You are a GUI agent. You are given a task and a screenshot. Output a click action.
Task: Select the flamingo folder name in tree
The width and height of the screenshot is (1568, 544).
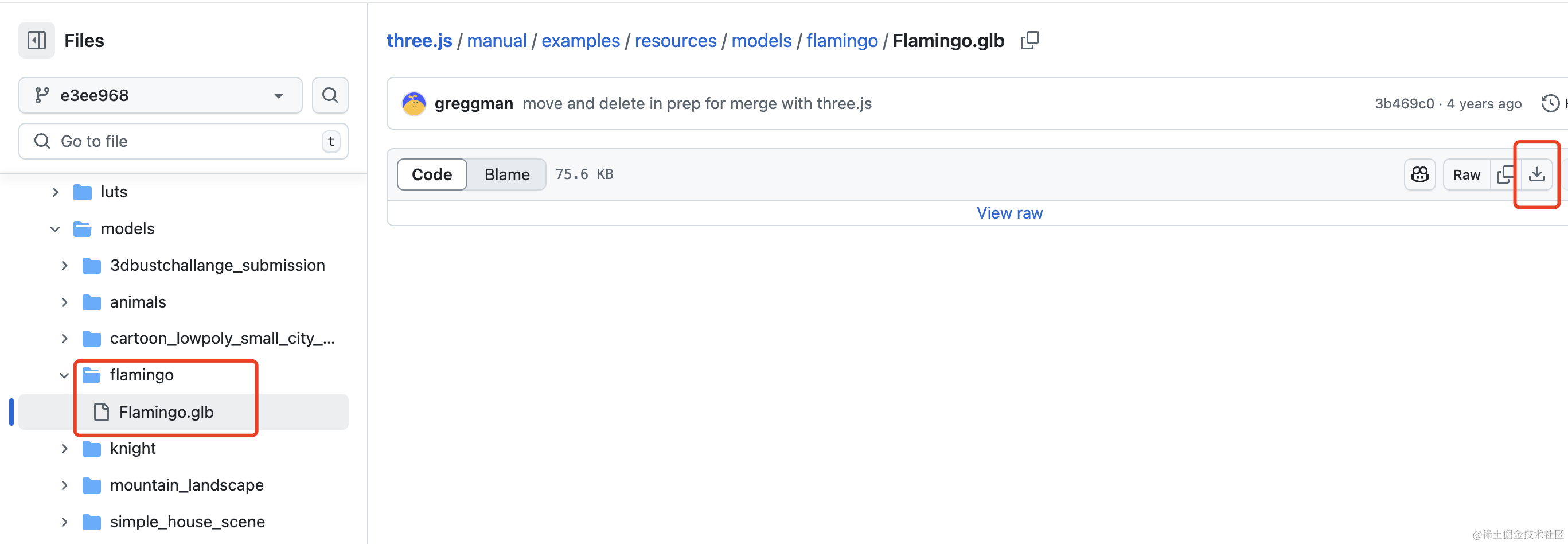[x=142, y=375]
